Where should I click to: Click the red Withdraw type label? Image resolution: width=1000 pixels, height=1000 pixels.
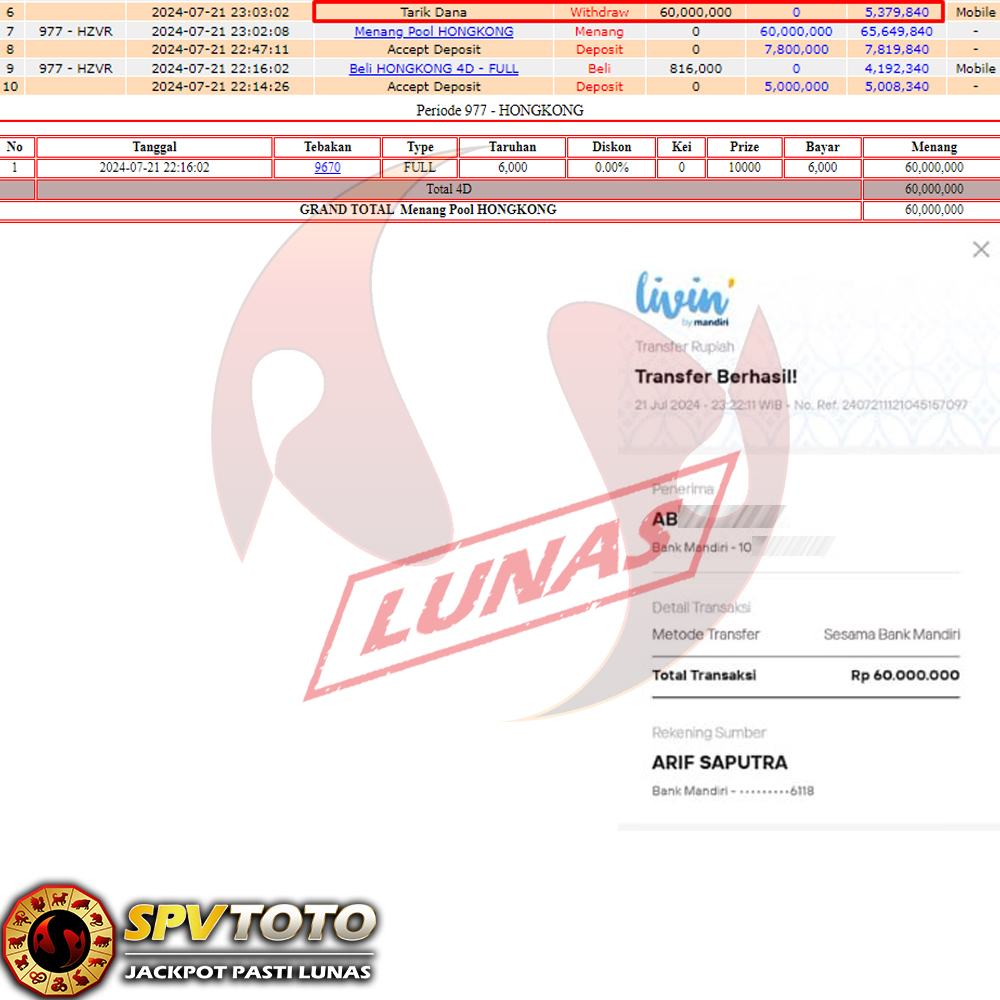coord(599,13)
